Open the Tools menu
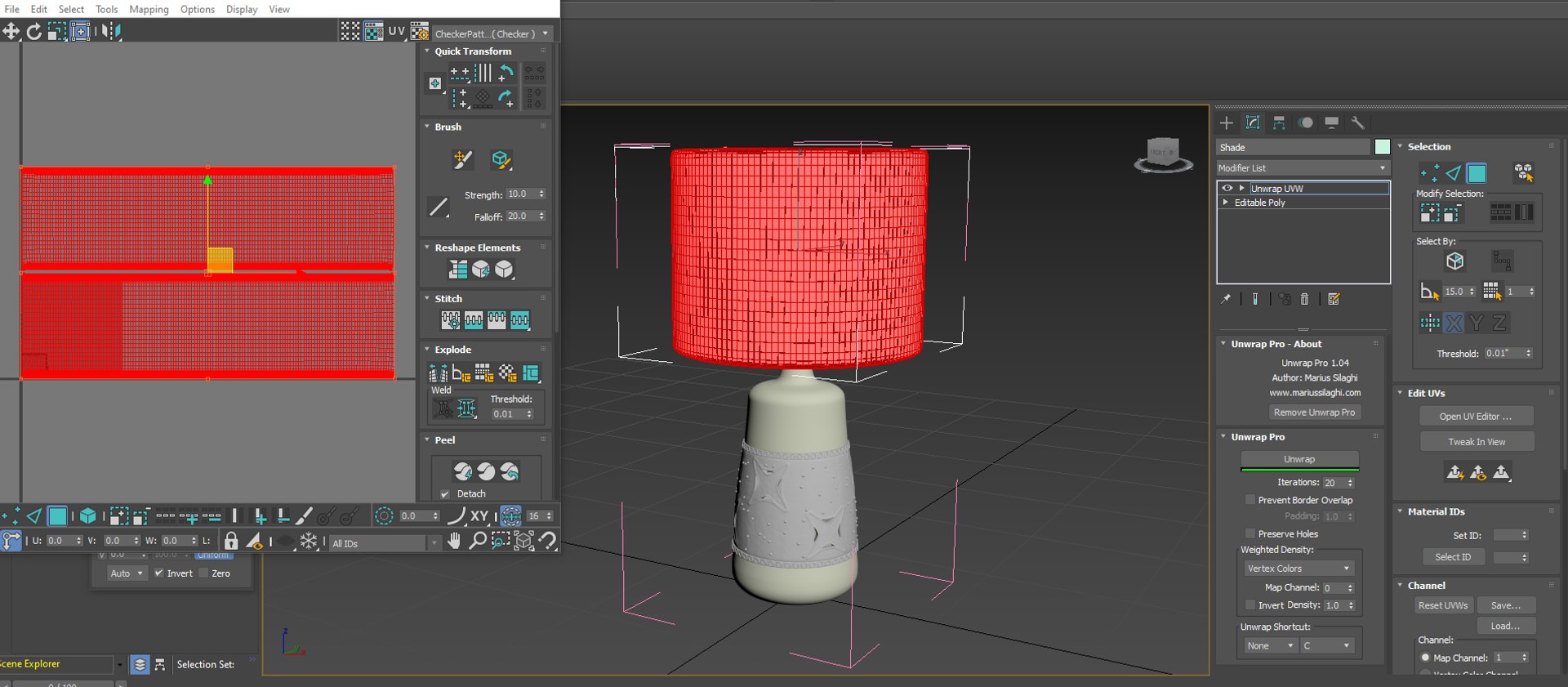 tap(107, 9)
